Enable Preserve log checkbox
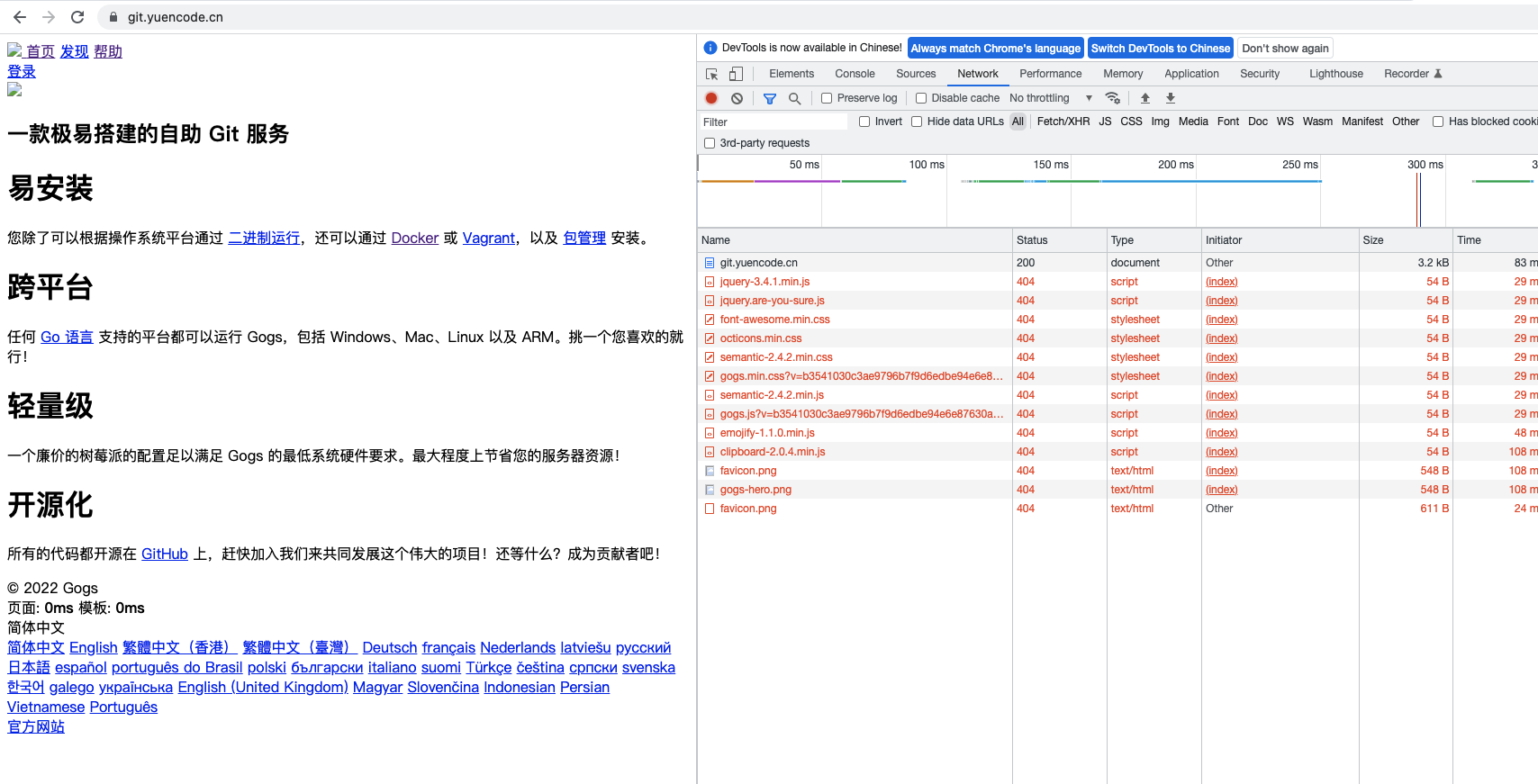Screen dimensions: 1538x784 click(827, 98)
